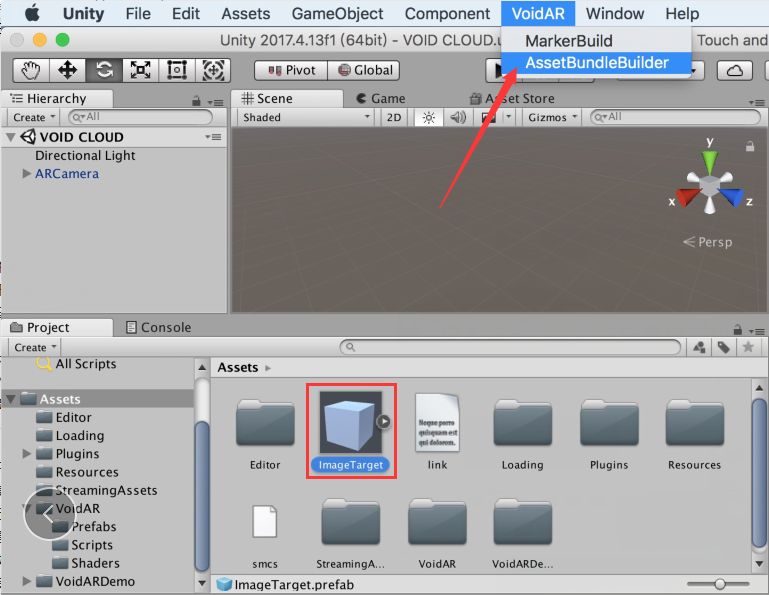769x595 pixels.
Task: Open VOID CLOUD scene options menu
Action: click(213, 137)
